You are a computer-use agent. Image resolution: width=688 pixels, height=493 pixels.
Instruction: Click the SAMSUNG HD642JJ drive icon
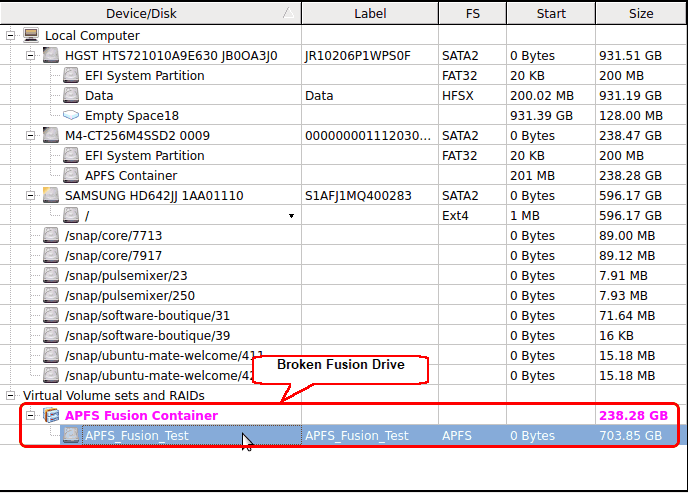point(51,195)
